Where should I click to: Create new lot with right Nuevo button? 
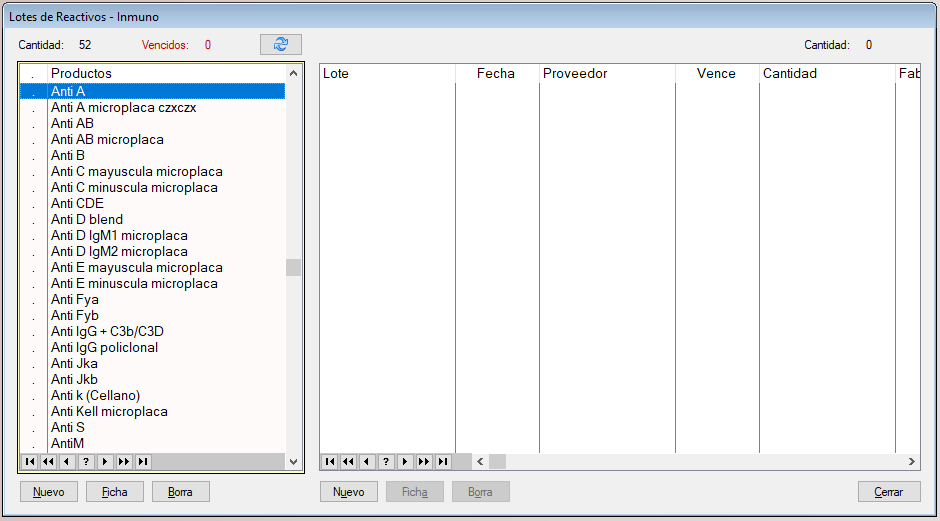coord(348,492)
